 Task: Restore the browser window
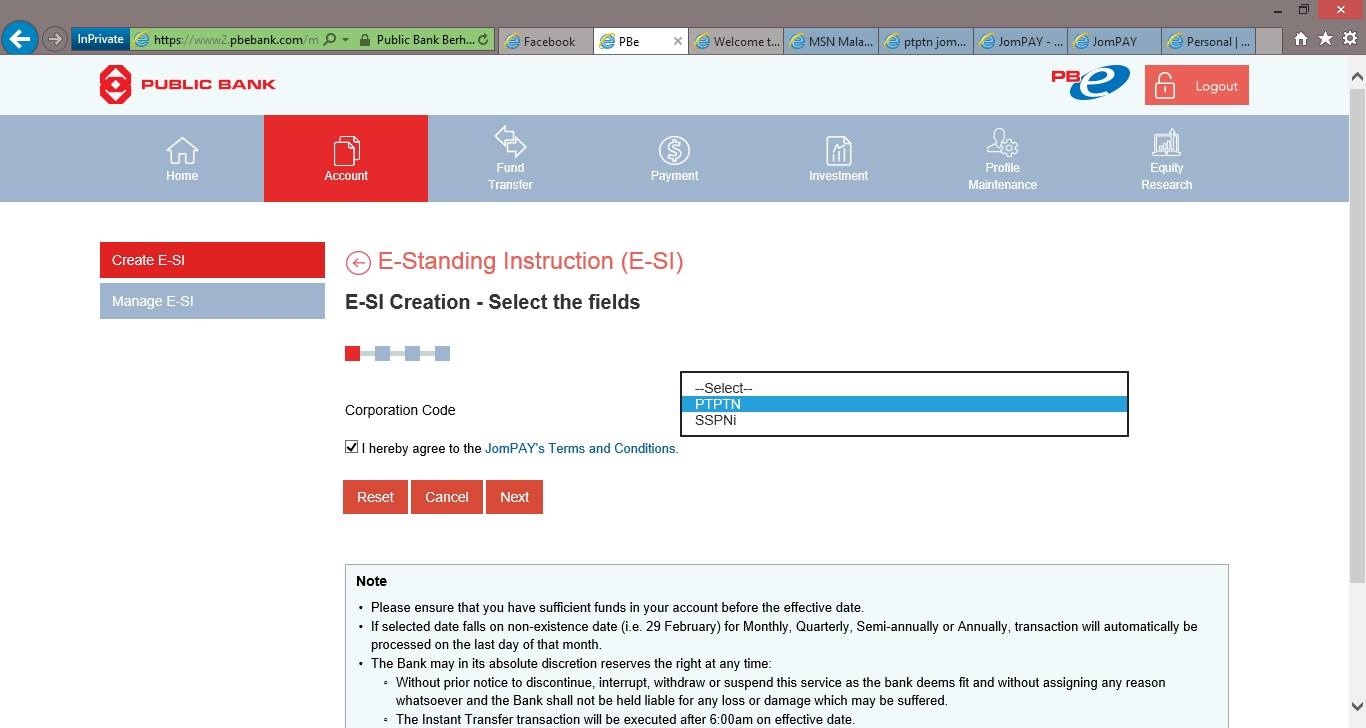[1304, 9]
